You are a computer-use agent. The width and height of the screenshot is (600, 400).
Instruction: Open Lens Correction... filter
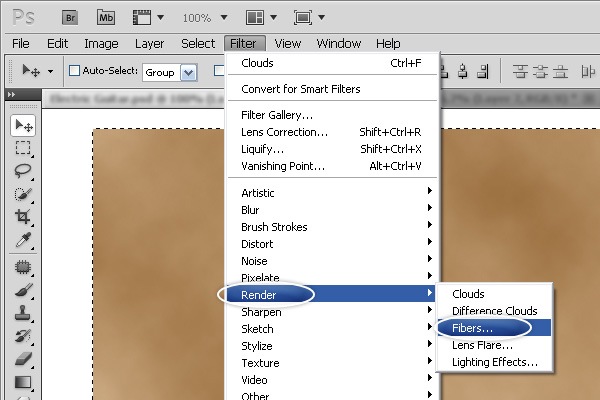(333, 132)
